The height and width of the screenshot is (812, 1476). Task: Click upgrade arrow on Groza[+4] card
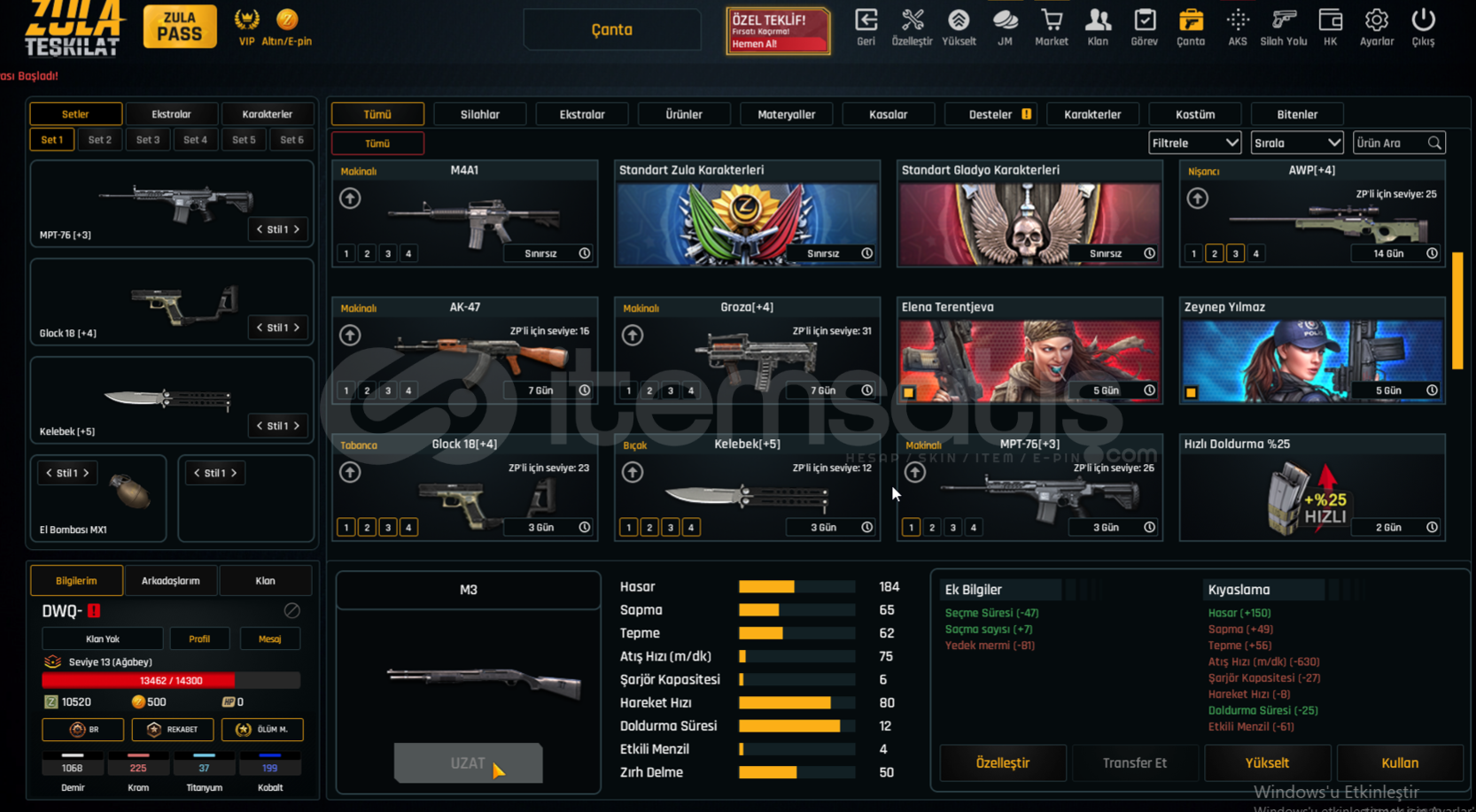pos(633,336)
